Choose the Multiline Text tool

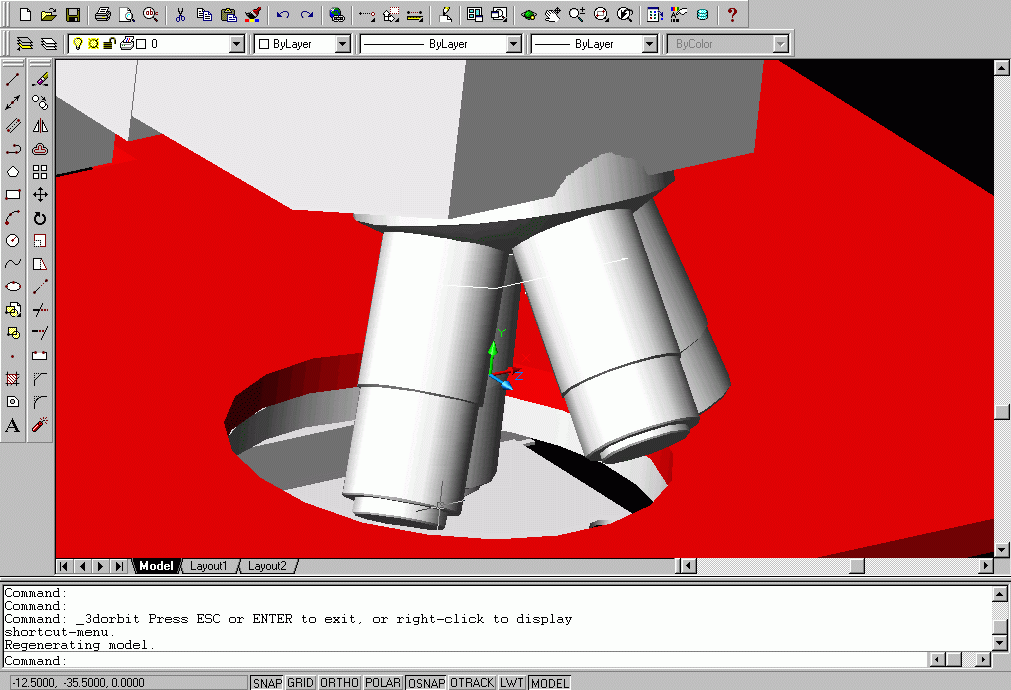[x=13, y=426]
